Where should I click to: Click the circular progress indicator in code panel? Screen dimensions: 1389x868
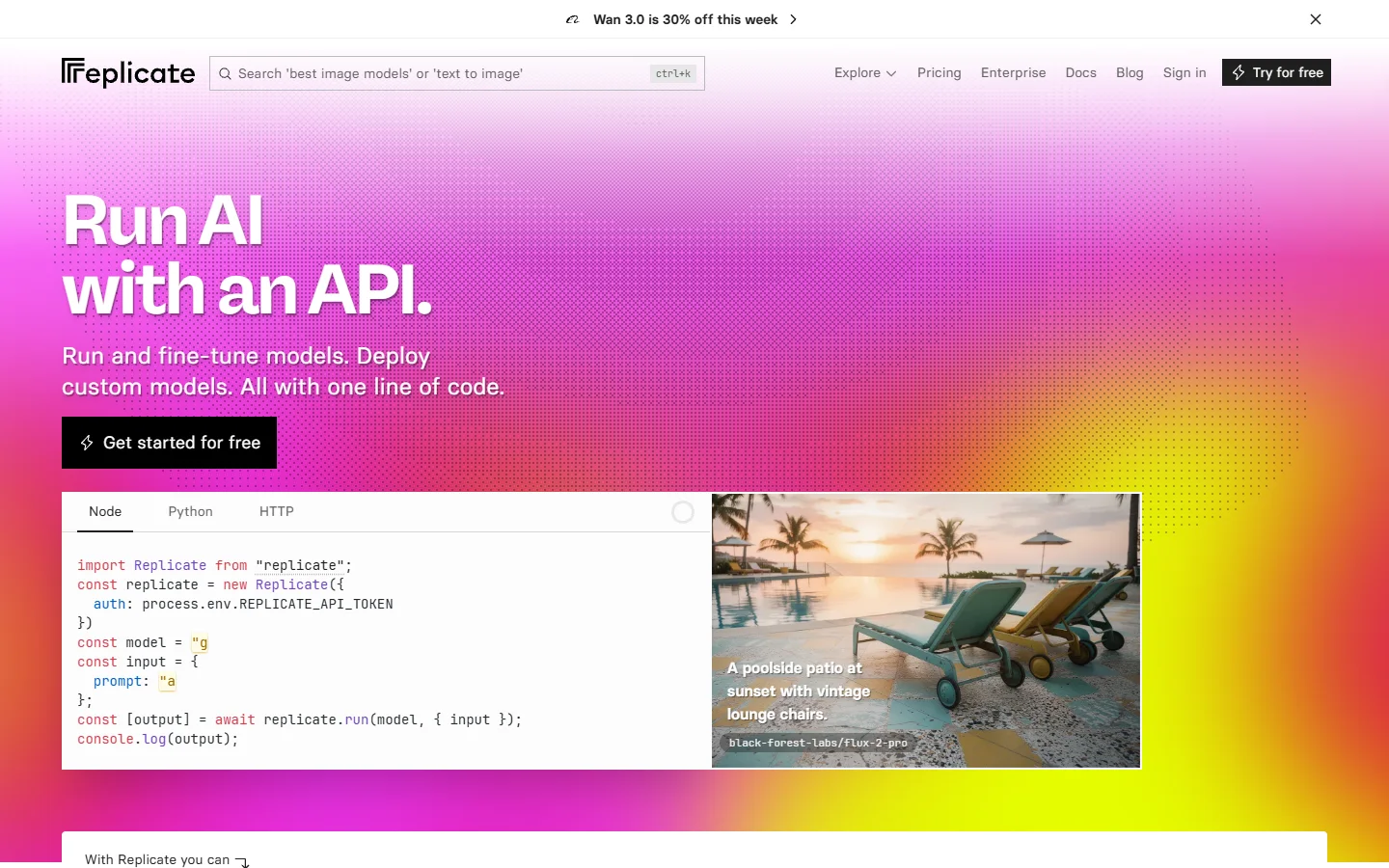pyautogui.click(x=683, y=512)
